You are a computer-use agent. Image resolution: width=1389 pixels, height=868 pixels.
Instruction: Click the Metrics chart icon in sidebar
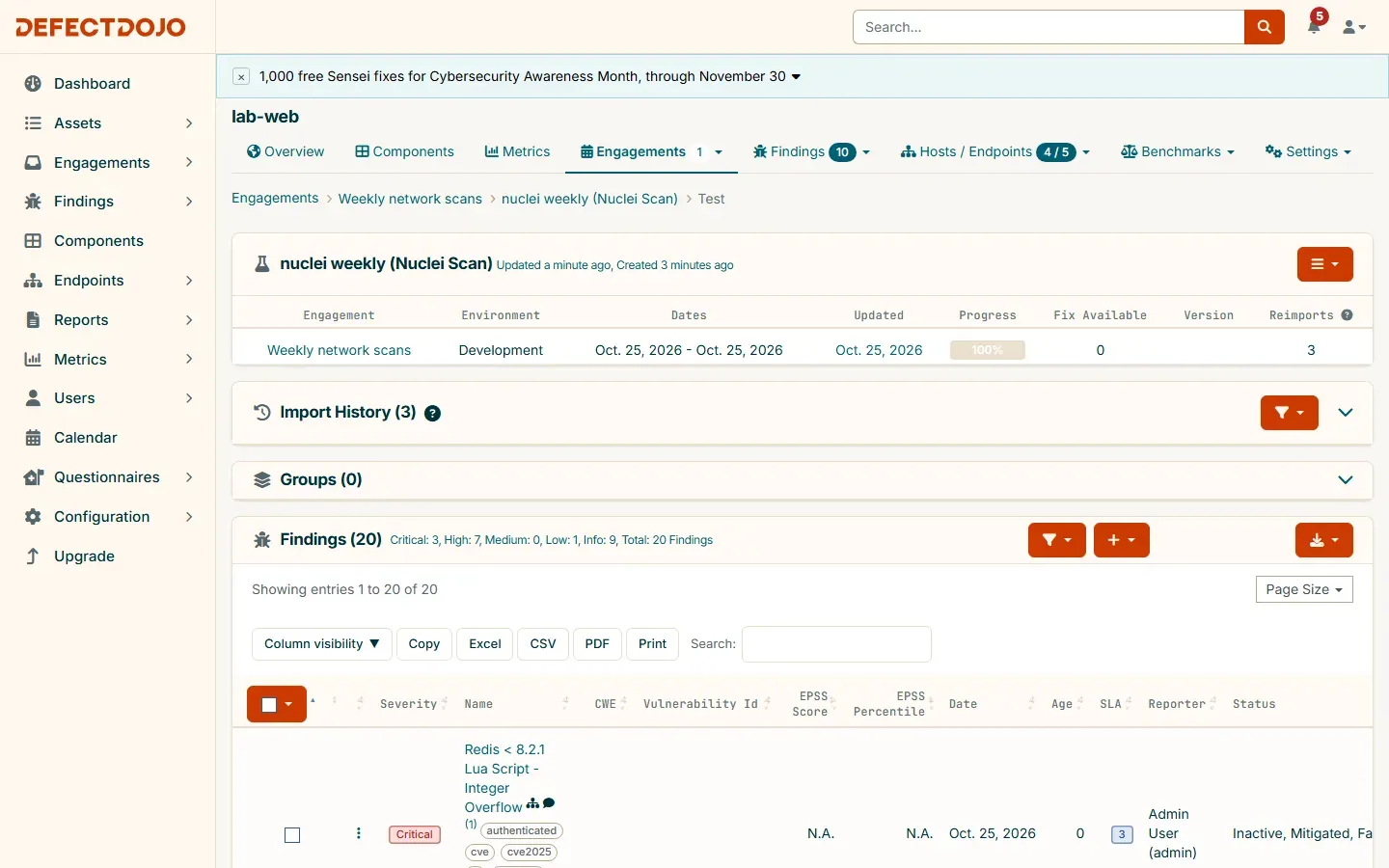[x=33, y=360]
